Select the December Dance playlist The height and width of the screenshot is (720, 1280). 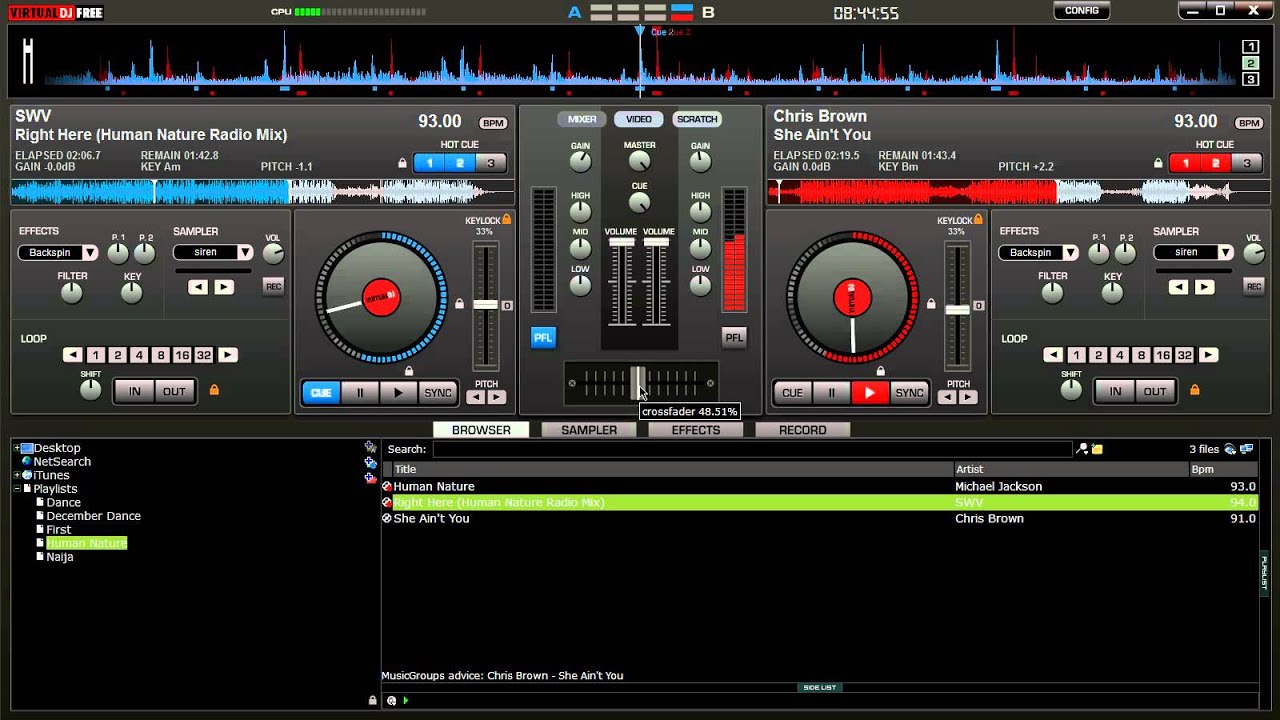[x=93, y=516]
